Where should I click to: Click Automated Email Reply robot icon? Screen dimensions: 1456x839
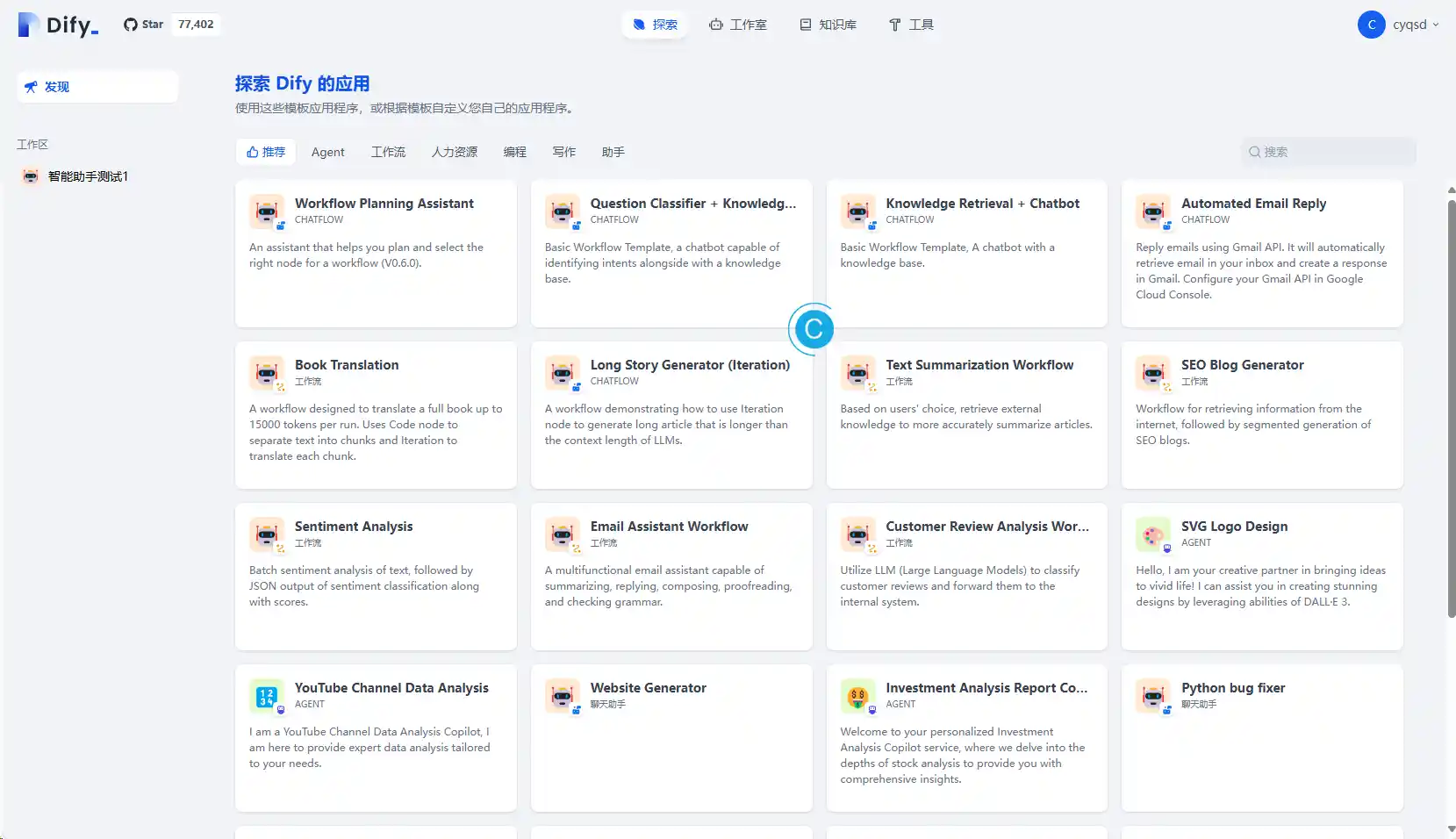1153,212
